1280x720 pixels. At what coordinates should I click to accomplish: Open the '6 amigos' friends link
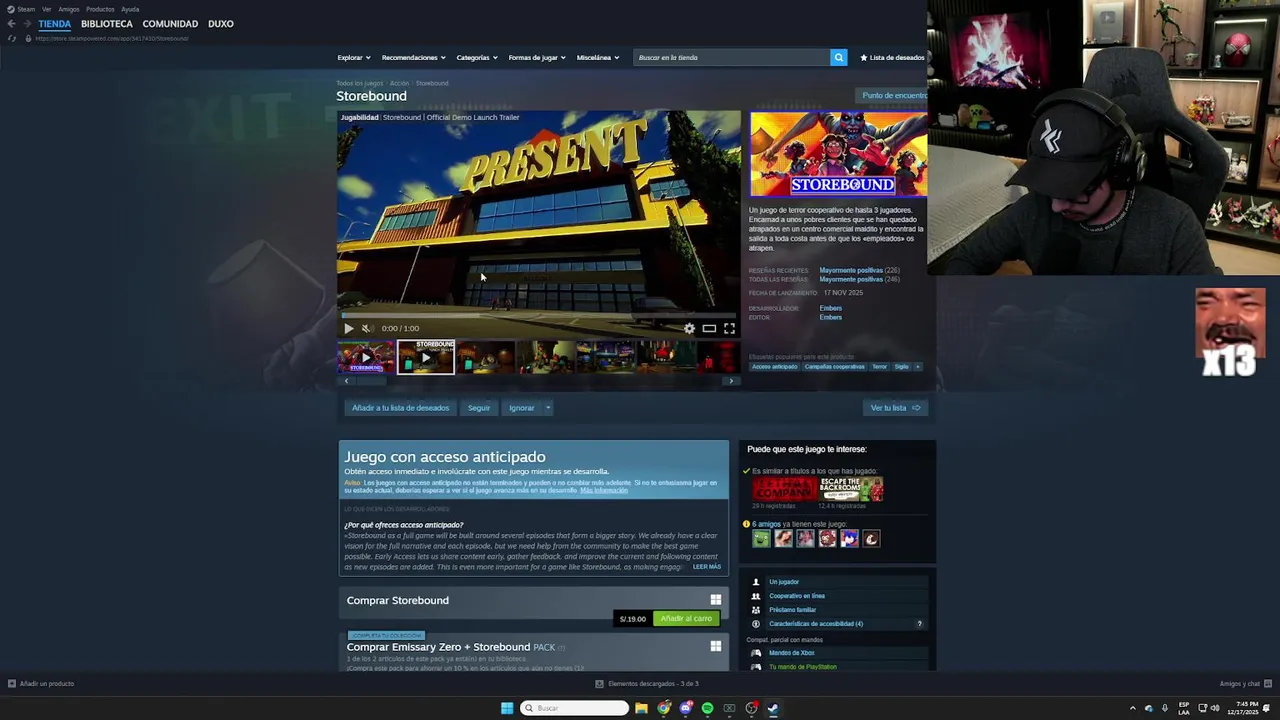(x=766, y=524)
